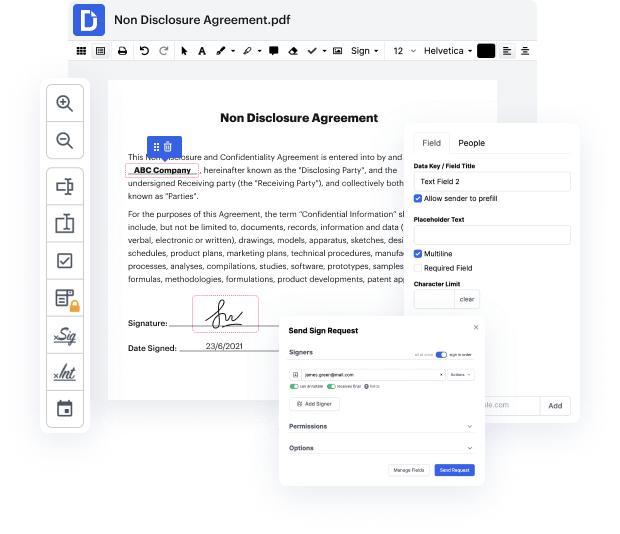Click the Zoom In magnifier icon
The image size is (620, 534).
65,103
